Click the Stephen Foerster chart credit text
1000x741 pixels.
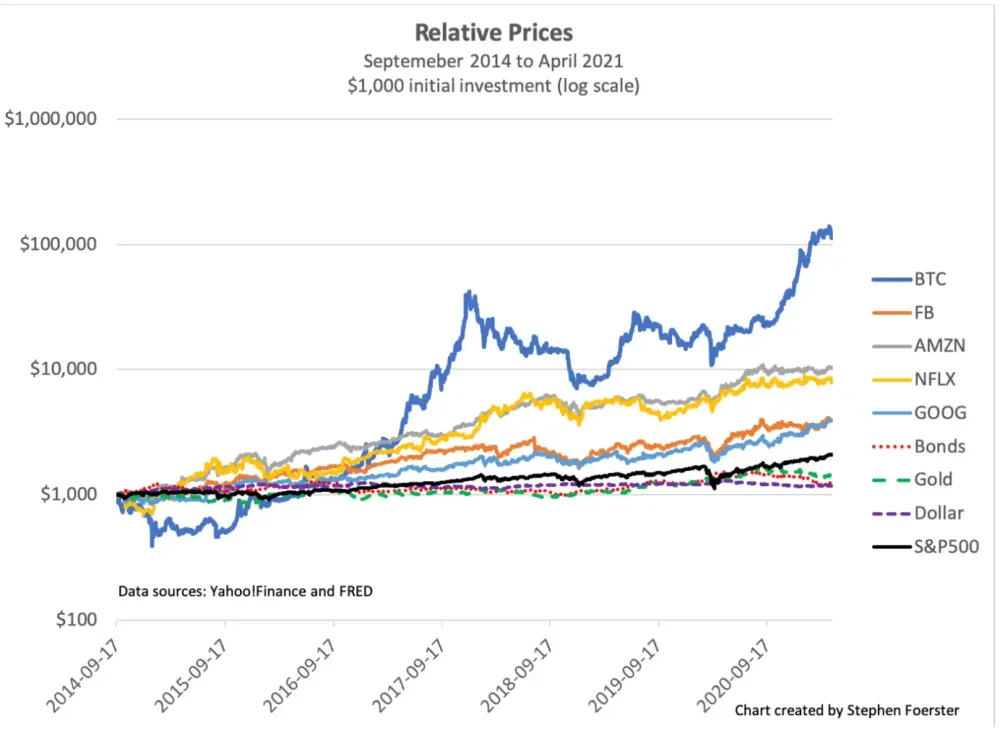847,710
